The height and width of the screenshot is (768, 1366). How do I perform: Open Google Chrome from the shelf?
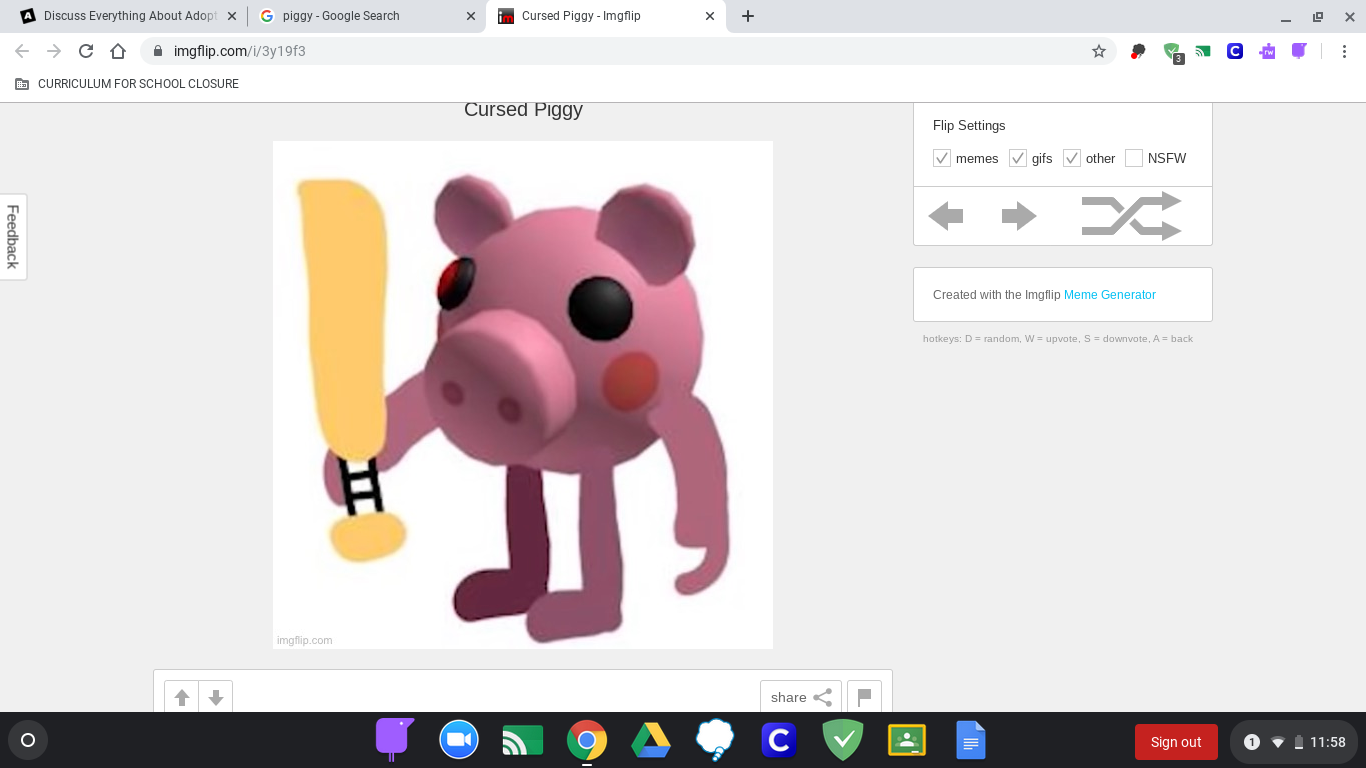tap(587, 741)
